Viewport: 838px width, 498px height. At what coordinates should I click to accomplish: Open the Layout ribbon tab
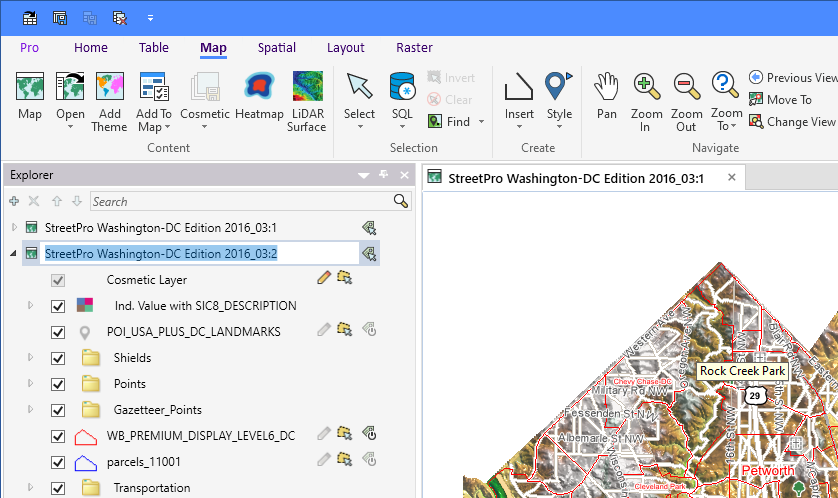tap(346, 48)
